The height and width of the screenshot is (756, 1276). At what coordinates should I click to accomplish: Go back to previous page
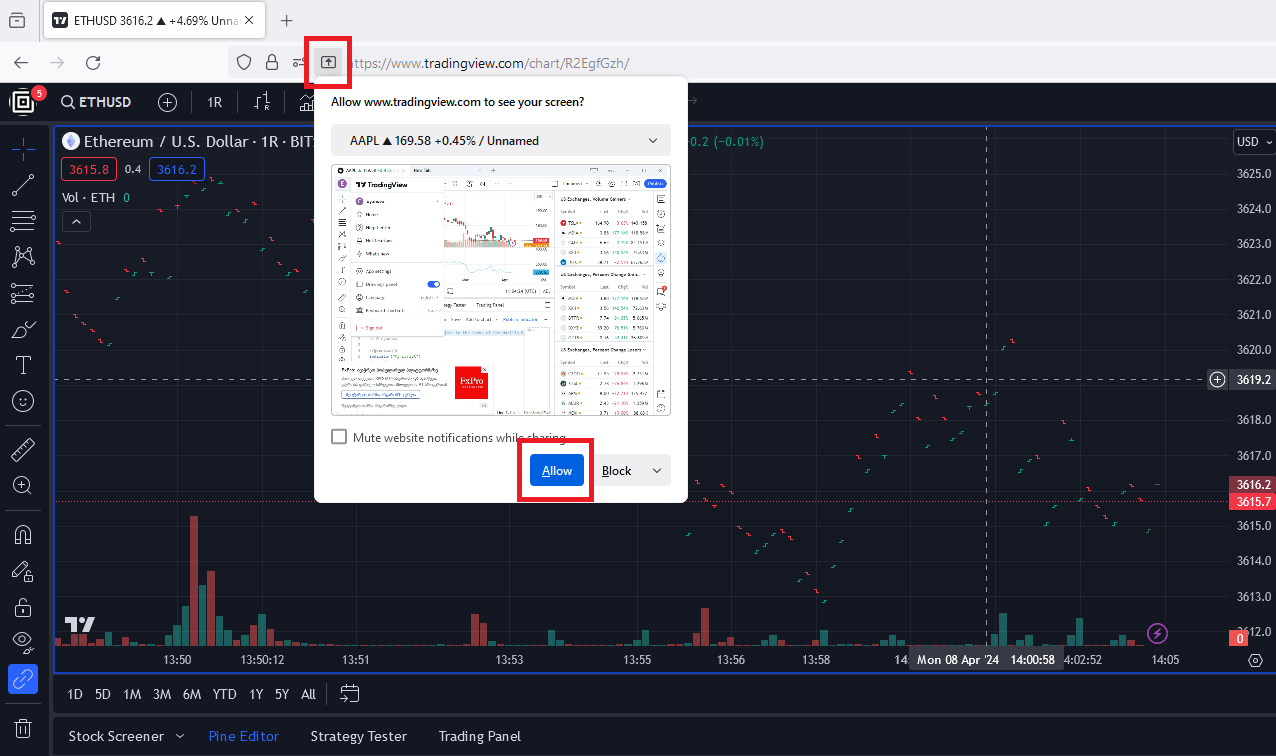[x=21, y=62]
